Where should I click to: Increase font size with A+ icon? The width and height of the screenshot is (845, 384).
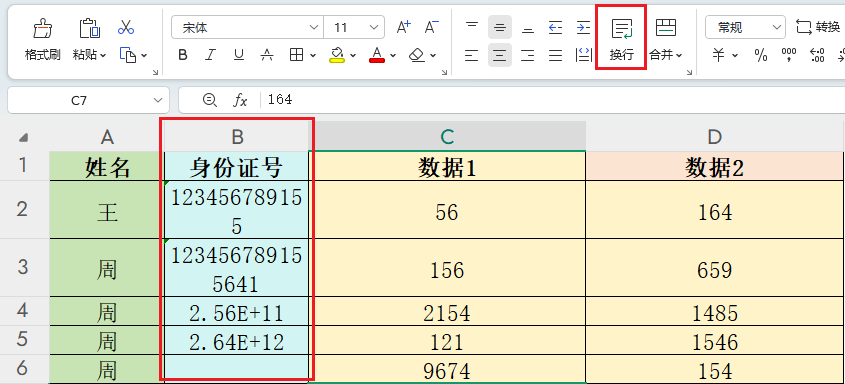(x=404, y=27)
